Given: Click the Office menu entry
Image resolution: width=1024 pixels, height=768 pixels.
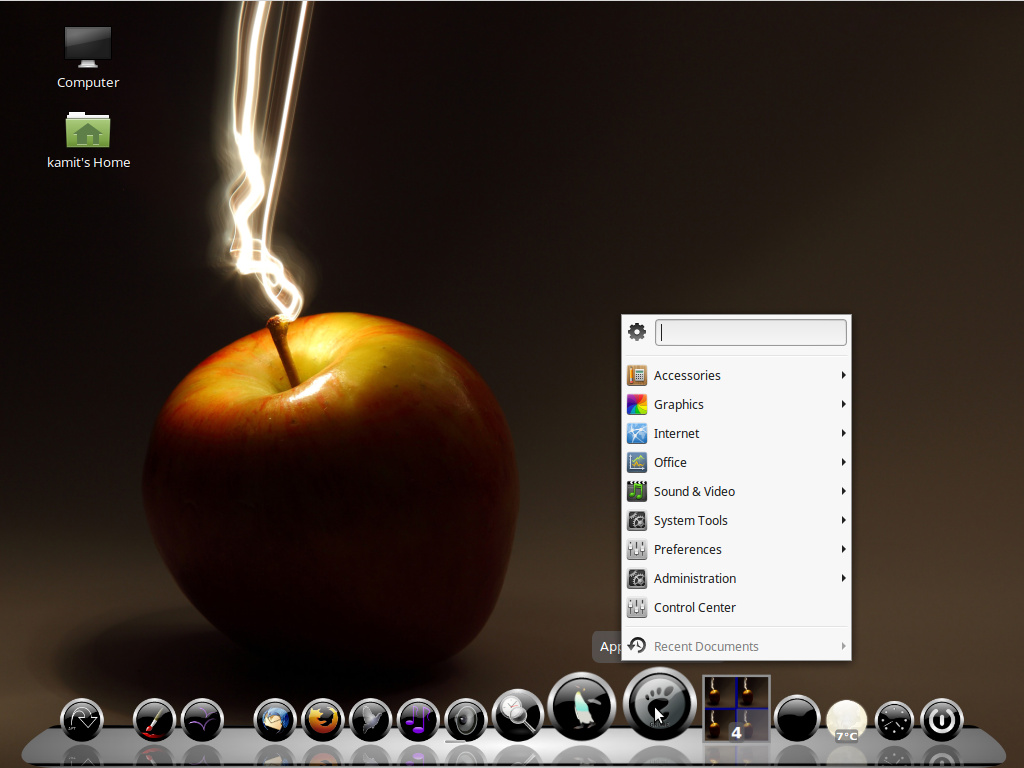Looking at the screenshot, I should (670, 462).
